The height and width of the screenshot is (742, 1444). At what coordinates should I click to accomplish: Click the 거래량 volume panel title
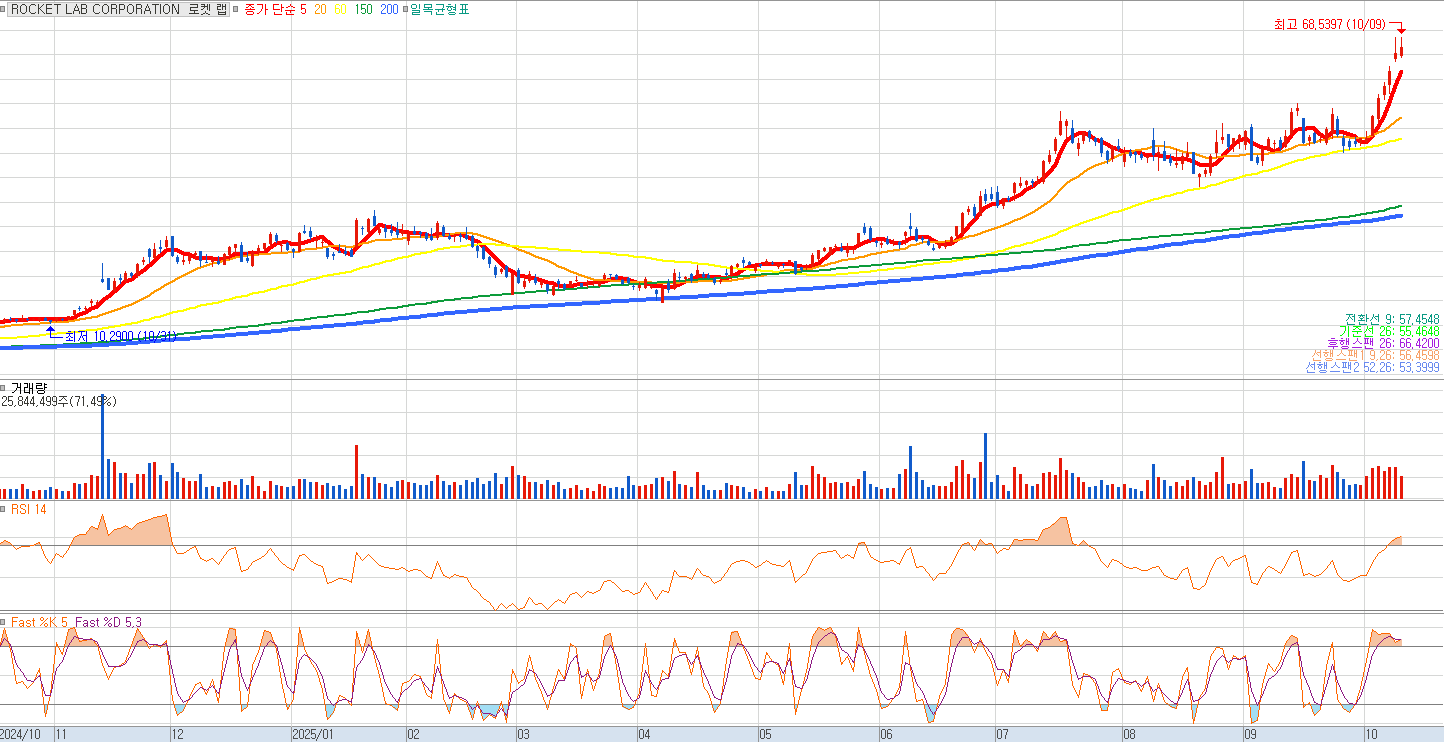(29, 387)
